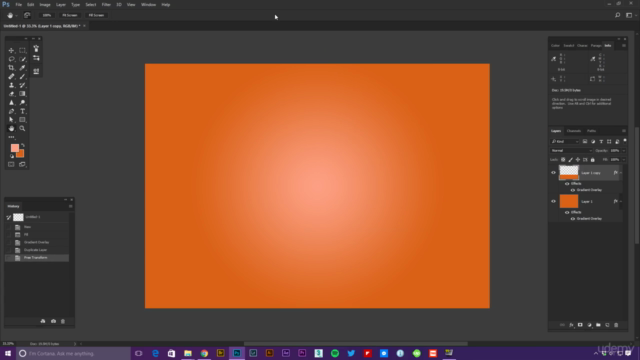640x360 pixels.
Task: Hide Layer 1 visibility eye
Action: (553, 201)
